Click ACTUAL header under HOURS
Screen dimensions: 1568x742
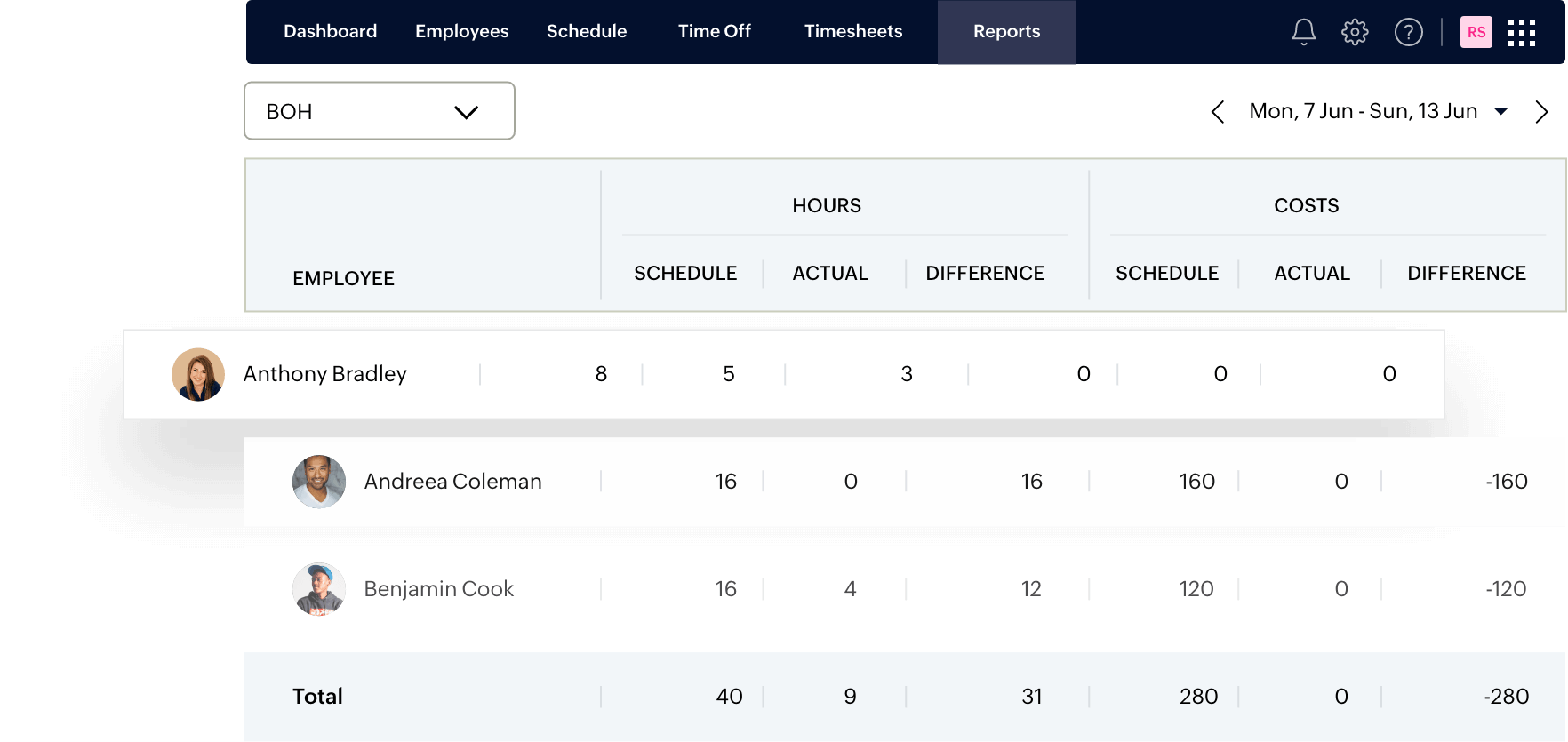click(830, 273)
